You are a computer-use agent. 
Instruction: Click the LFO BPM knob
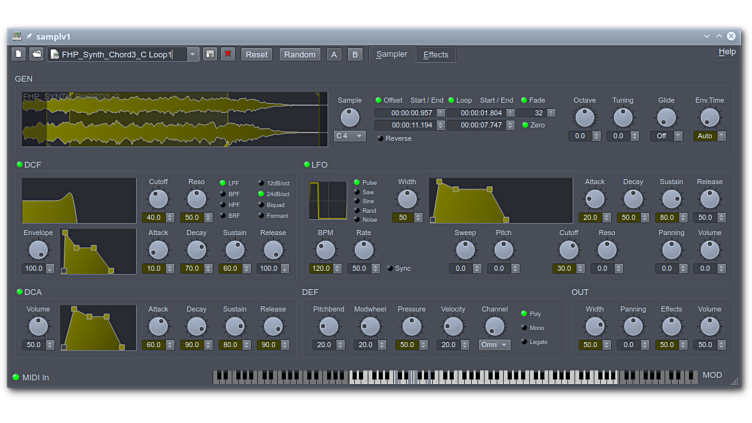[325, 250]
